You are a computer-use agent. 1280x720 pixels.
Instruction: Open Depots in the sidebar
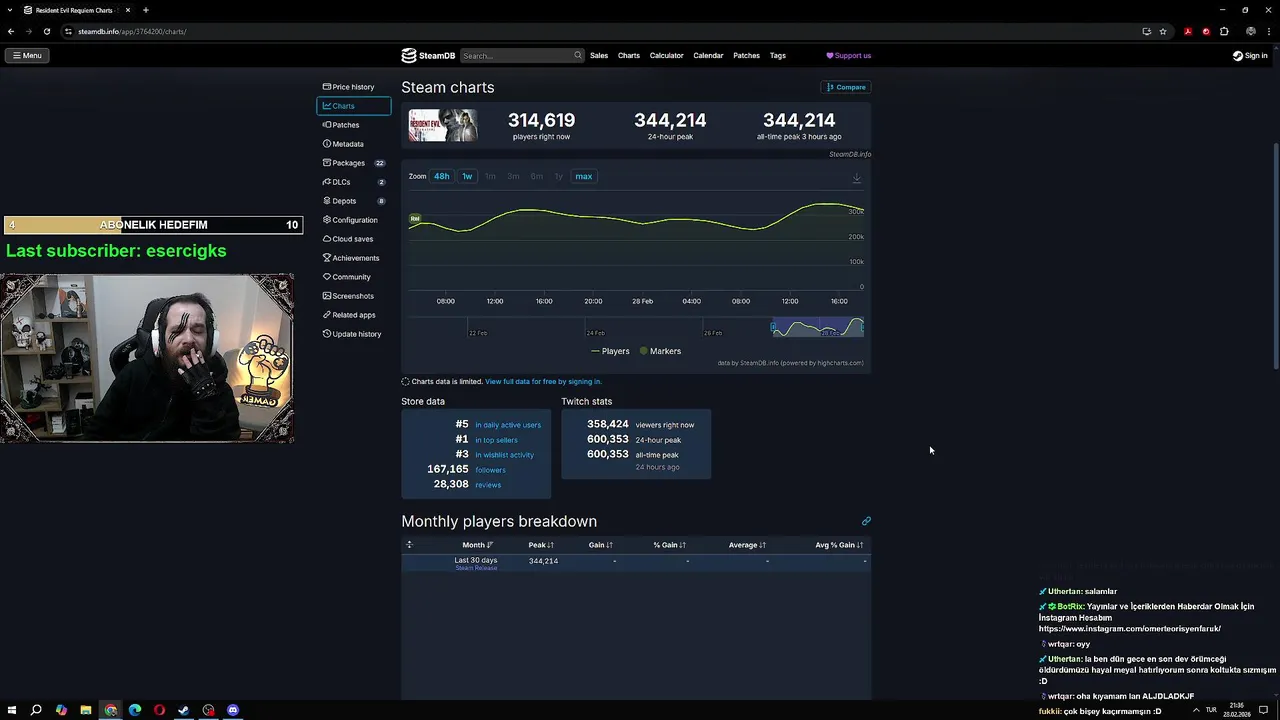click(x=353, y=201)
